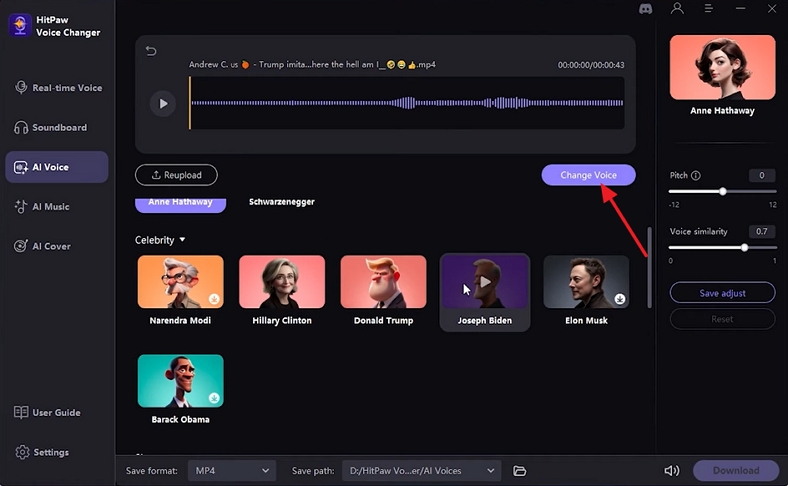Click the Download button
Image resolution: width=788 pixels, height=486 pixels.
coord(736,470)
